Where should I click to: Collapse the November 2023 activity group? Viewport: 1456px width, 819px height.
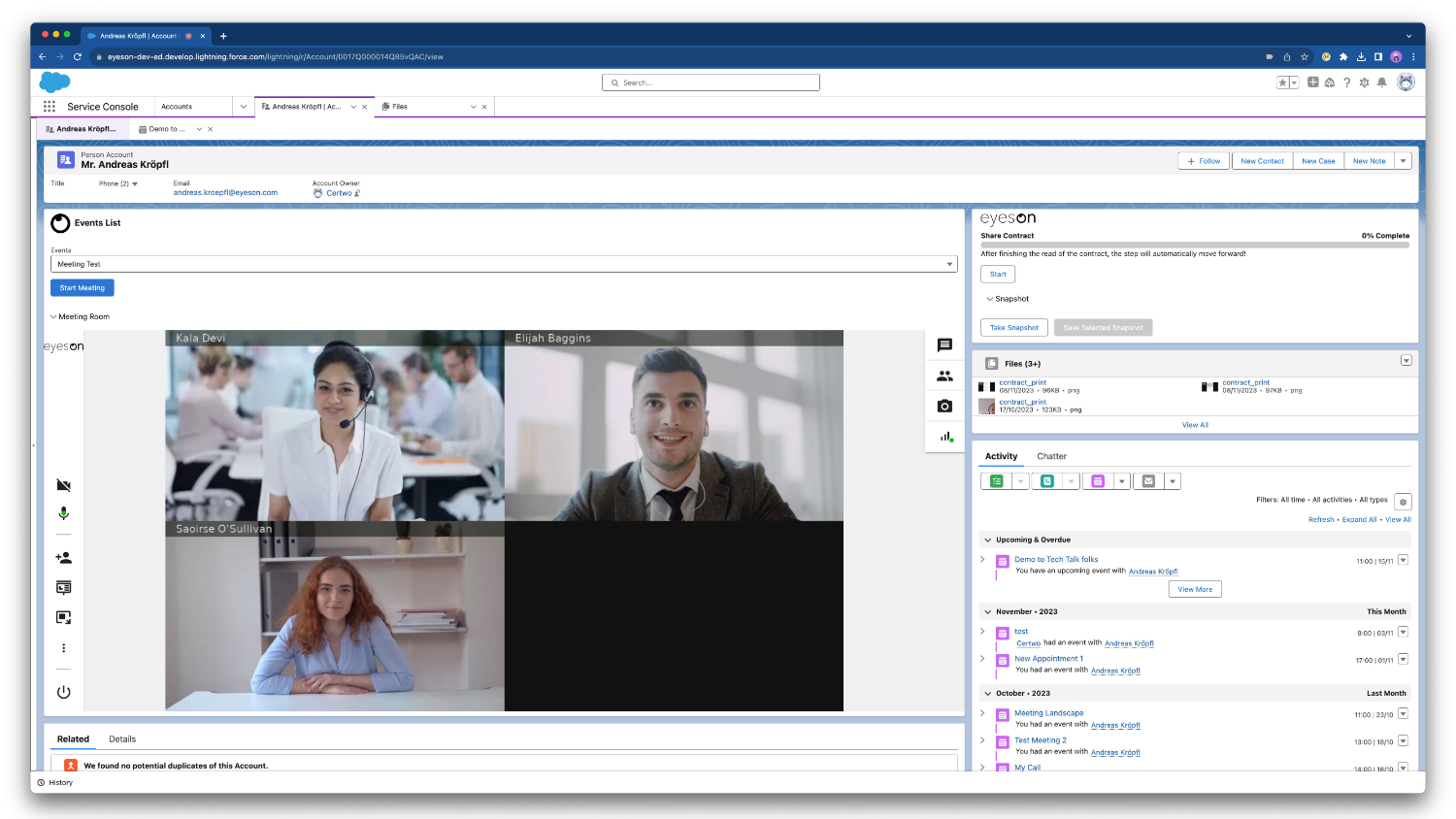tap(986, 611)
